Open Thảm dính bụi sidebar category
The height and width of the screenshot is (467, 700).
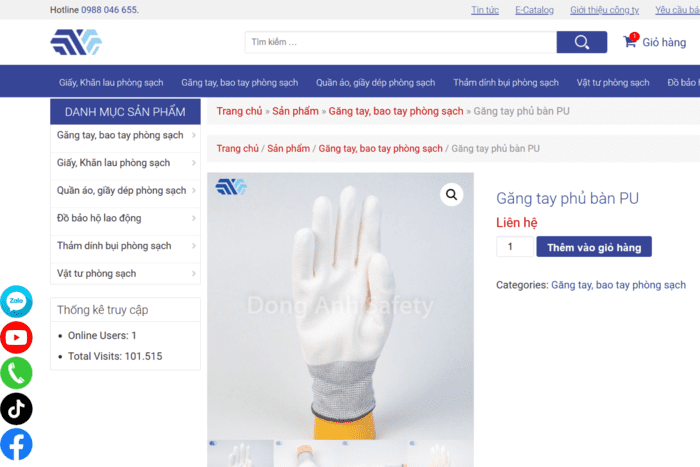pyautogui.click(x=114, y=246)
